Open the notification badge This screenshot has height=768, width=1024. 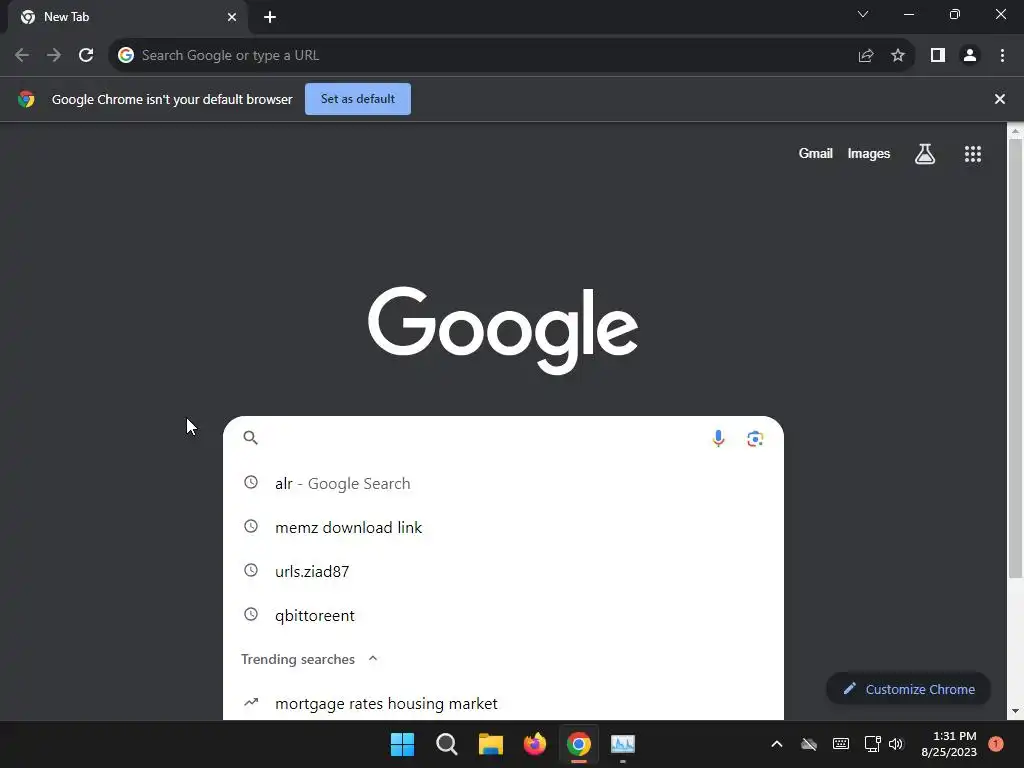pos(995,744)
